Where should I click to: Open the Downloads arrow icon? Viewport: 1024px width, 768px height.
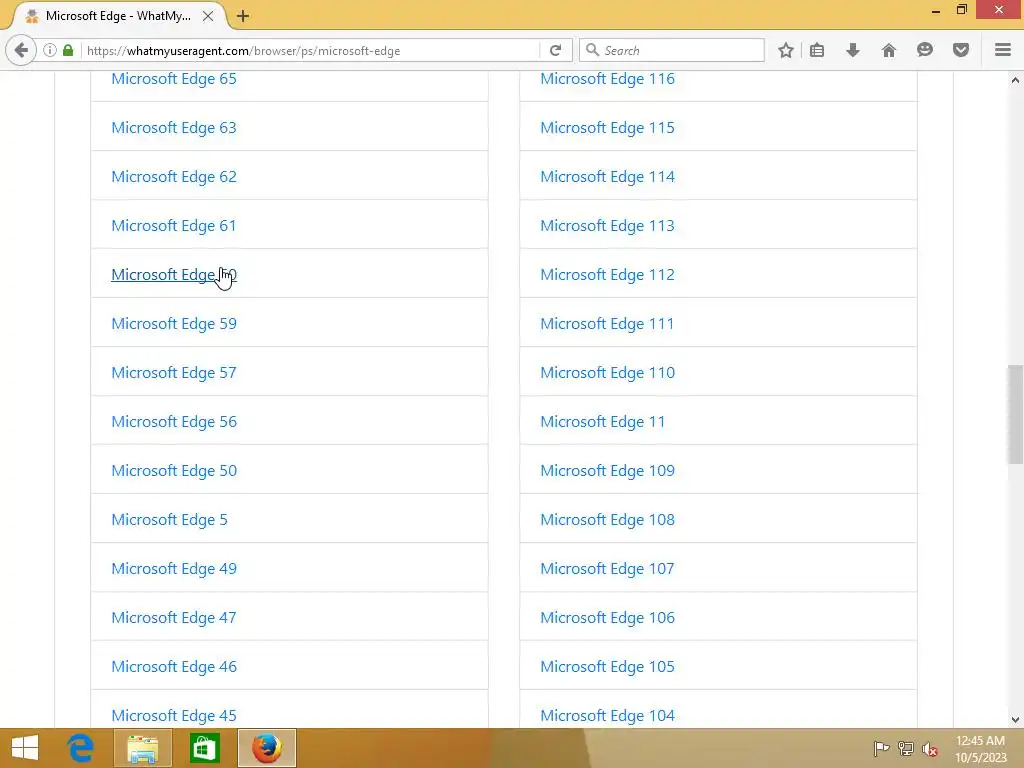click(x=853, y=50)
